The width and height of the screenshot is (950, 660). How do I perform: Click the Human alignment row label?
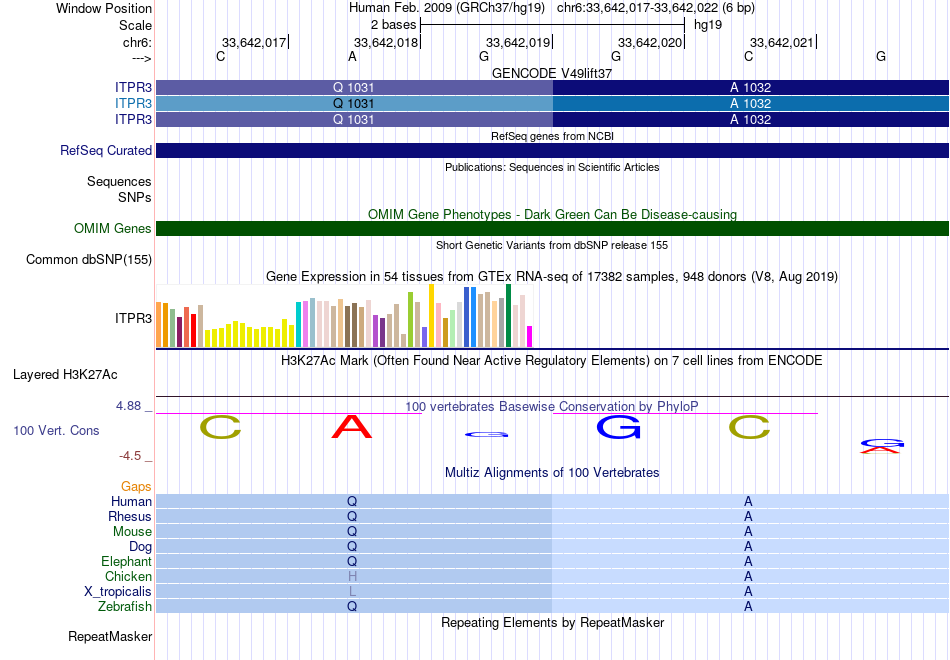(131, 501)
